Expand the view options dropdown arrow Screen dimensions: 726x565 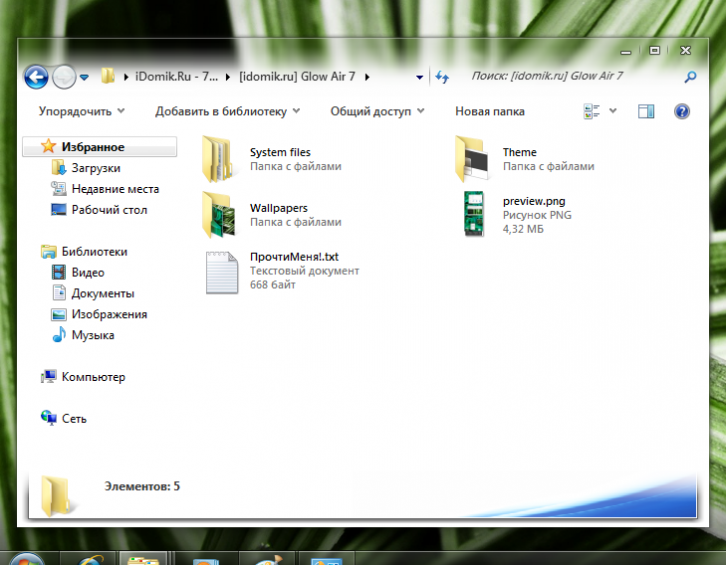coord(613,111)
